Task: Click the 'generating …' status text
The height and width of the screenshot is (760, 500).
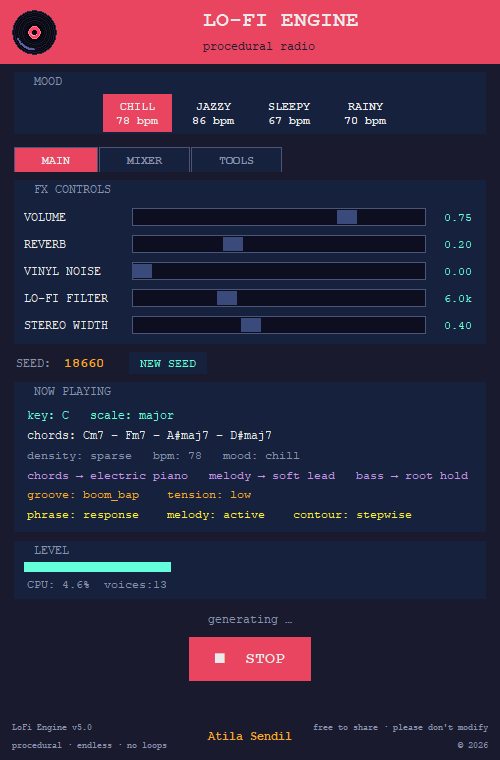Action: click(x=250, y=619)
